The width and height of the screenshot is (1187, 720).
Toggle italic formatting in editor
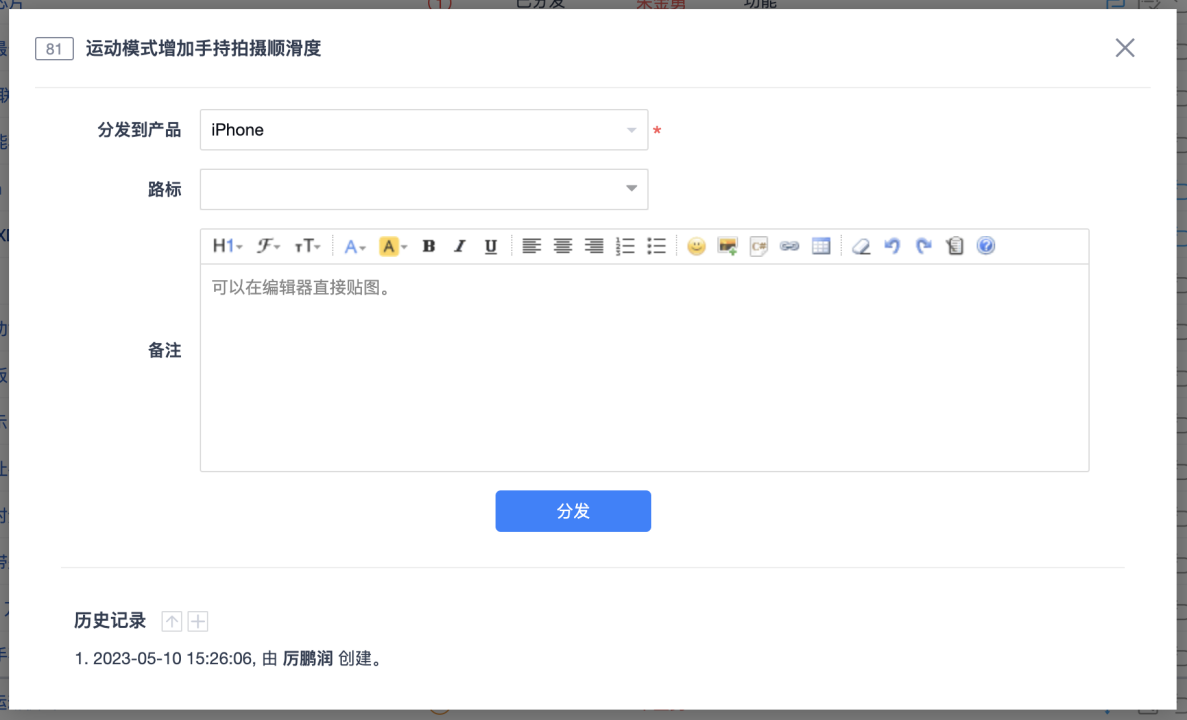click(459, 246)
